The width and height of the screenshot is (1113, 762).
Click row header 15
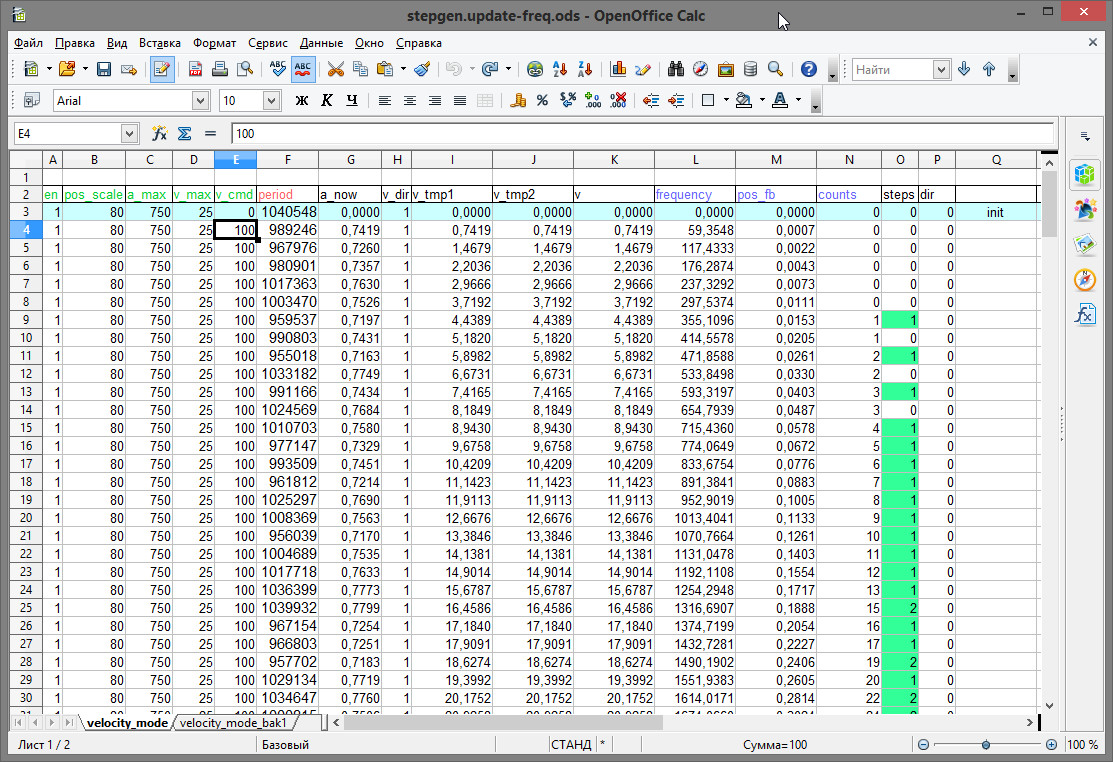tap(26, 428)
